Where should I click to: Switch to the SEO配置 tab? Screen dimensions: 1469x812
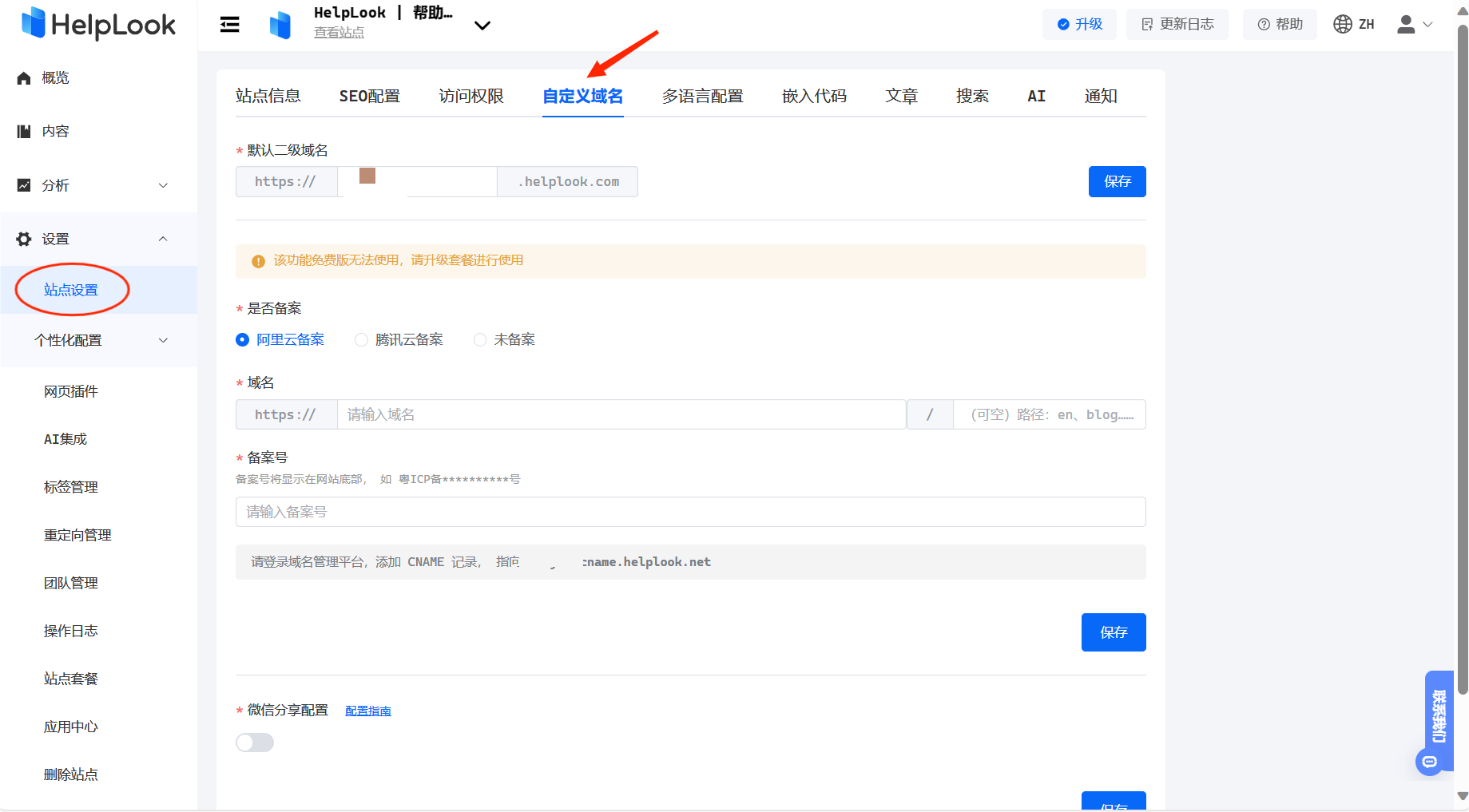point(369,96)
